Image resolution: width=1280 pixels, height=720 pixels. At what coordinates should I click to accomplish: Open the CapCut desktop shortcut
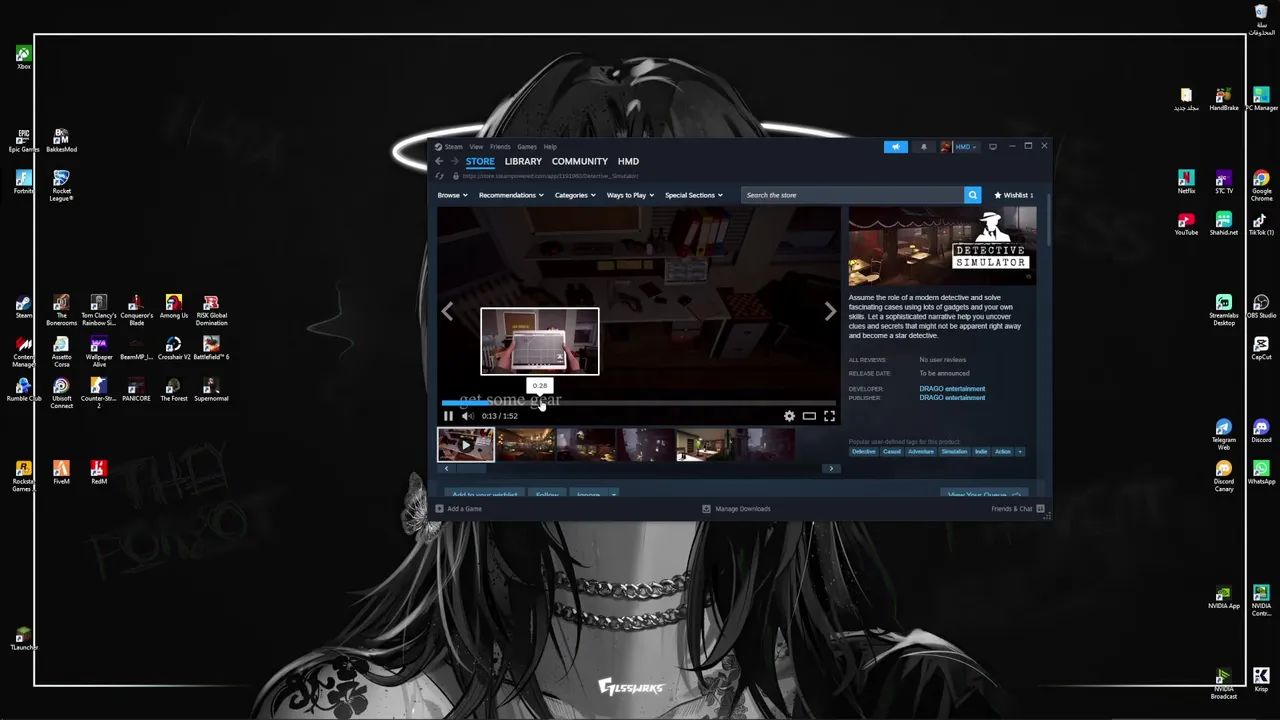point(1261,349)
